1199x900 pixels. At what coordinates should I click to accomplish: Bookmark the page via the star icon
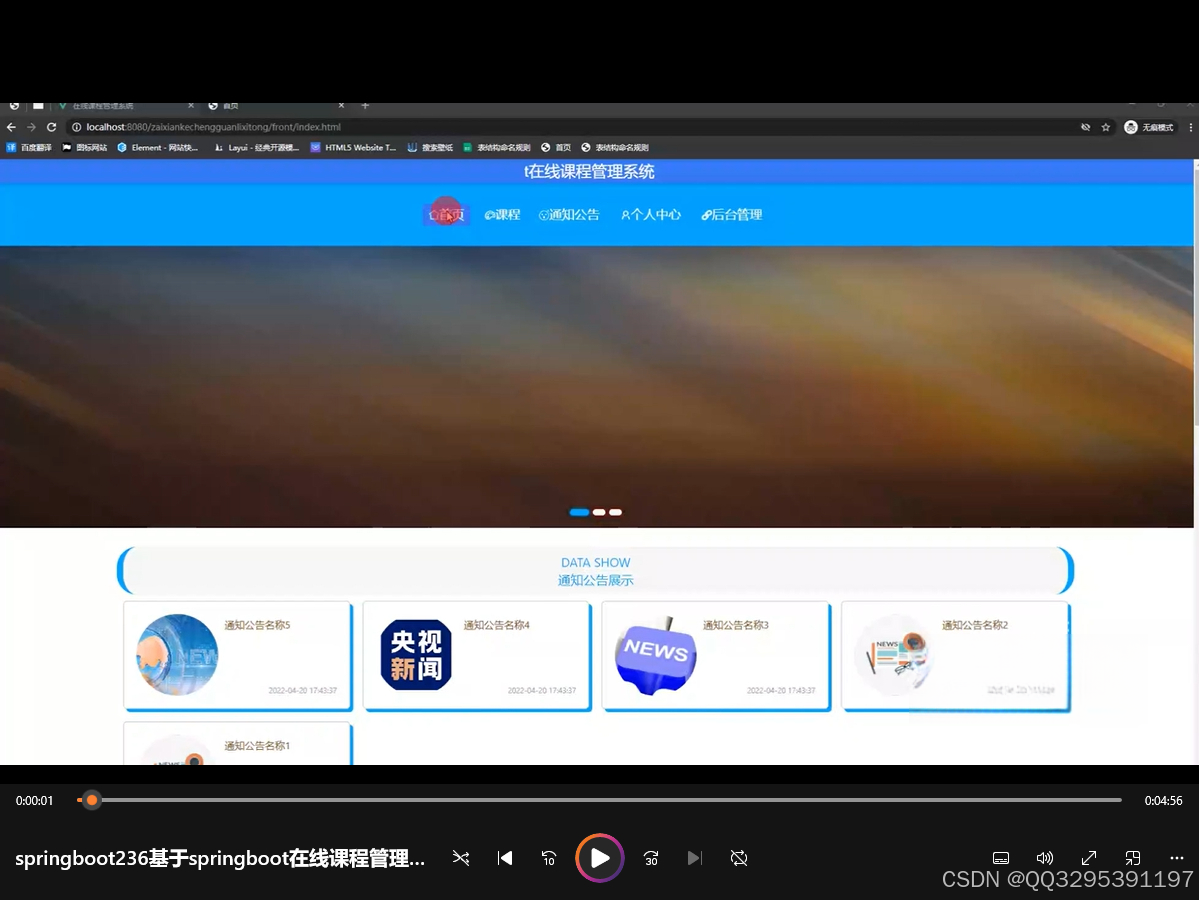(x=1106, y=127)
